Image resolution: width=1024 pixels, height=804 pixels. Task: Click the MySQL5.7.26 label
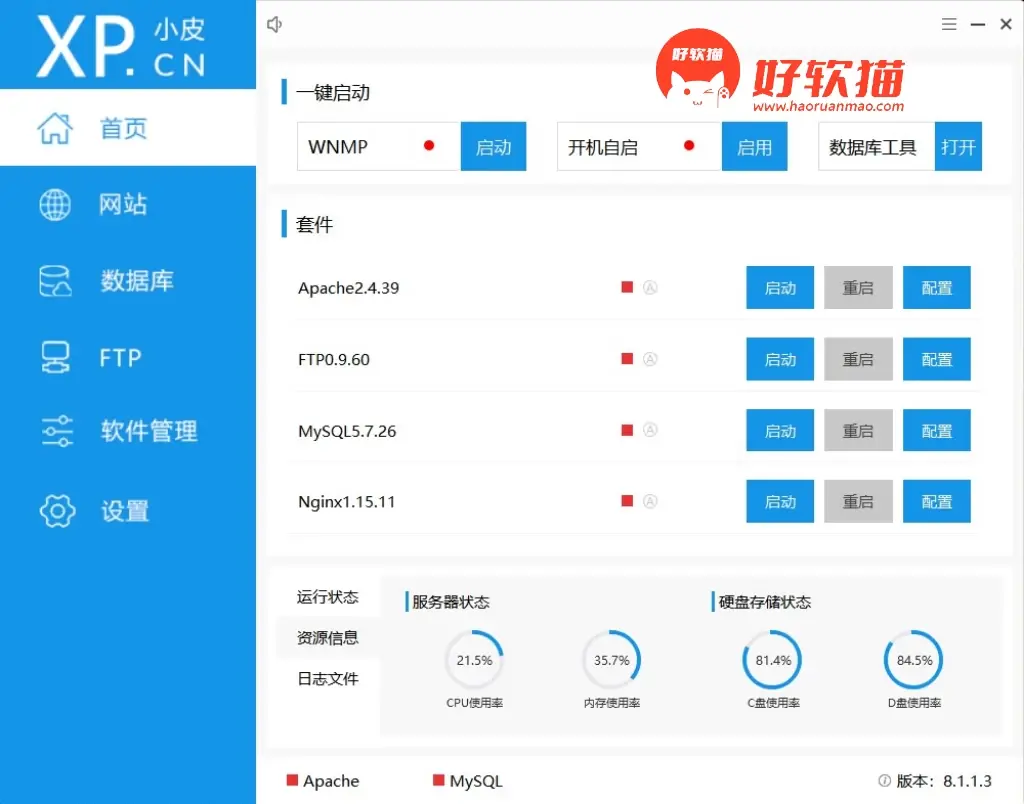pyautogui.click(x=347, y=431)
